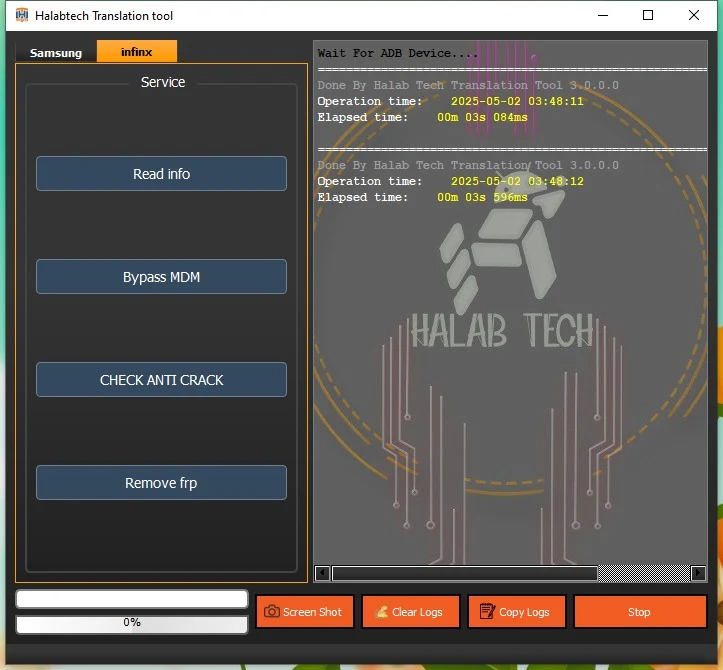Click the Read info button

[161, 174]
